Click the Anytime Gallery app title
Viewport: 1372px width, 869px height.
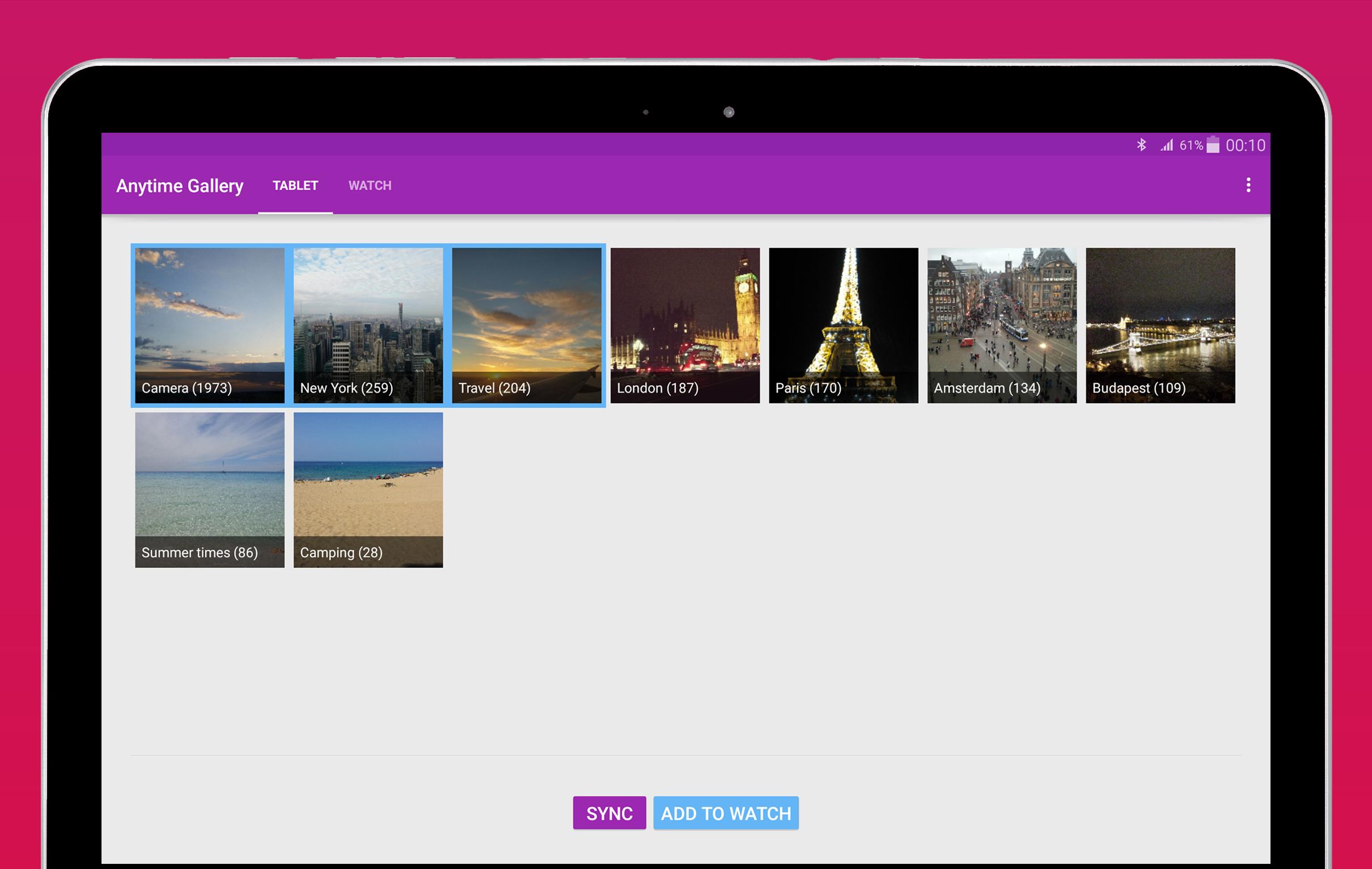(180, 186)
